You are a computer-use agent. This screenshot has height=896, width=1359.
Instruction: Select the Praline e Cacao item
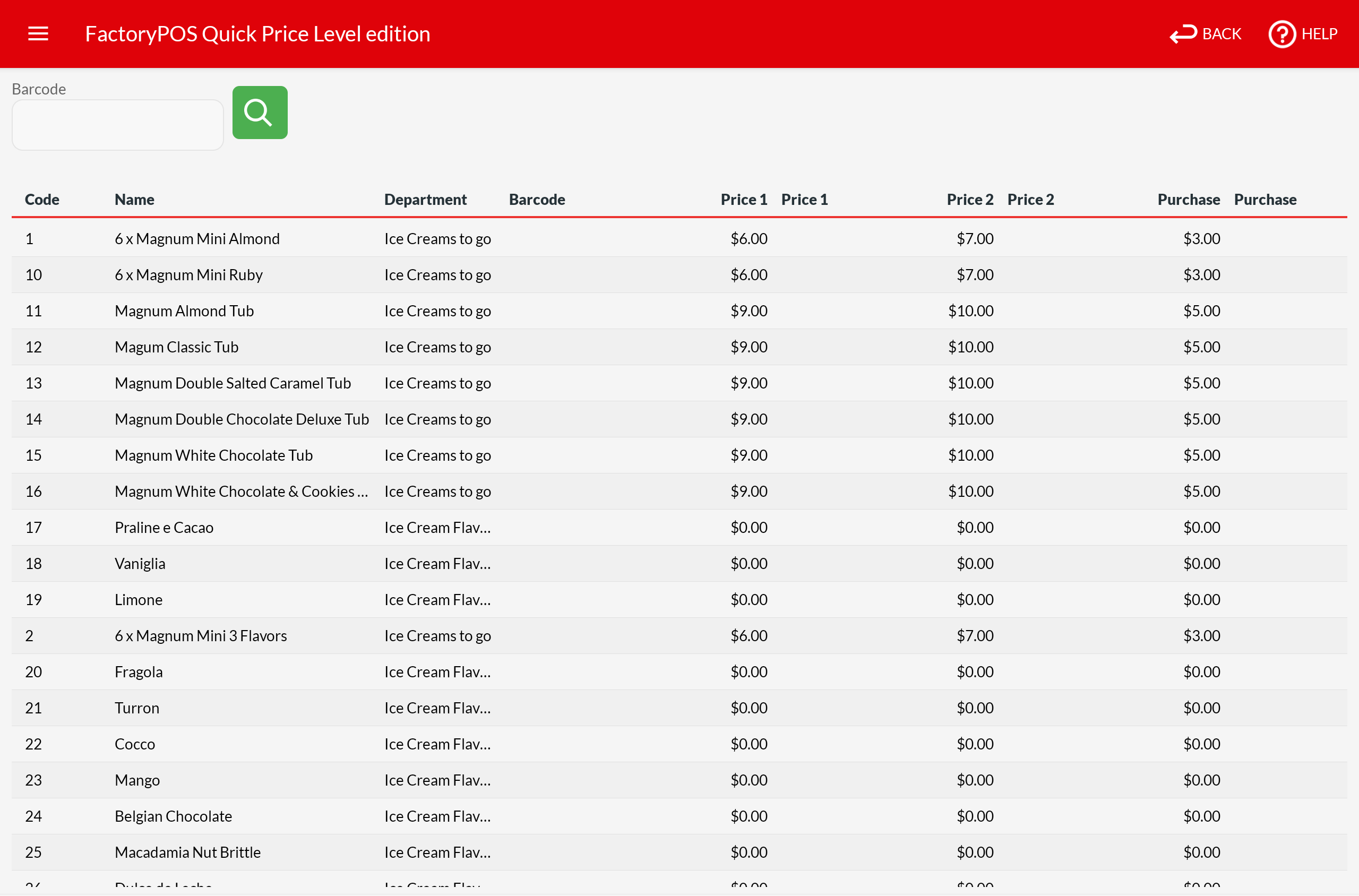pos(164,528)
